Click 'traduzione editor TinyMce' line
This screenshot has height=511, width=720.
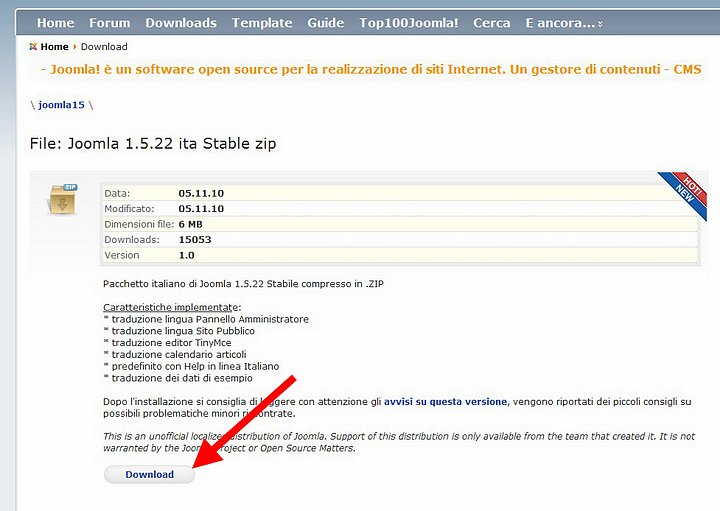[167, 343]
